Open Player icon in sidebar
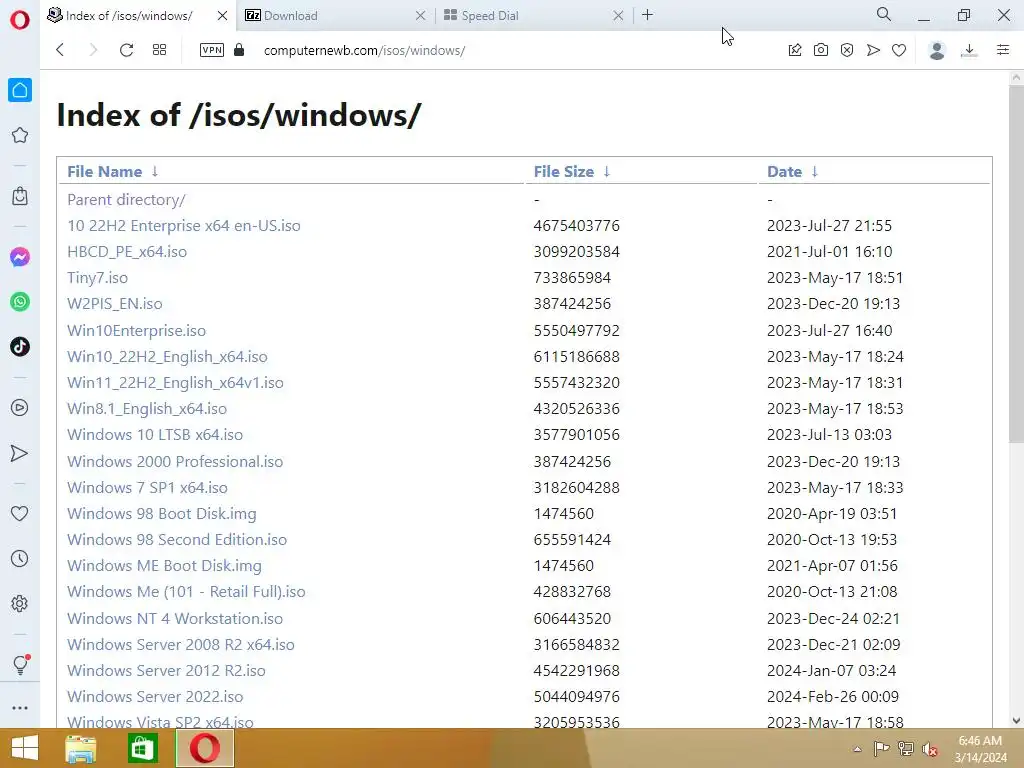 pyautogui.click(x=20, y=408)
